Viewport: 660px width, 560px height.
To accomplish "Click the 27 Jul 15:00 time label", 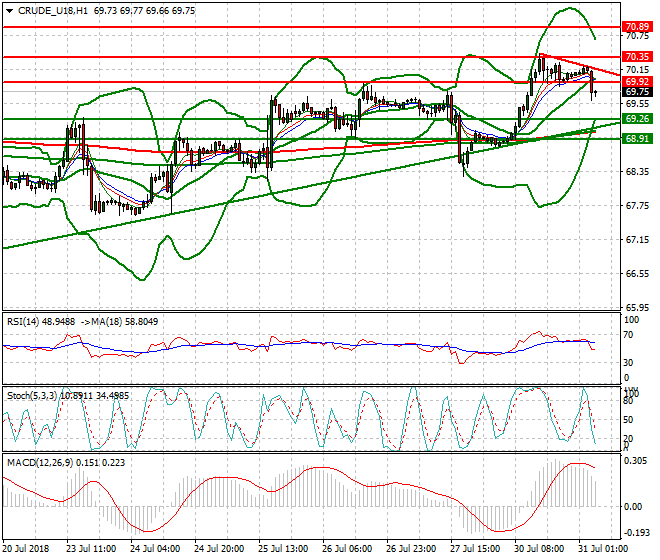I will (475, 549).
